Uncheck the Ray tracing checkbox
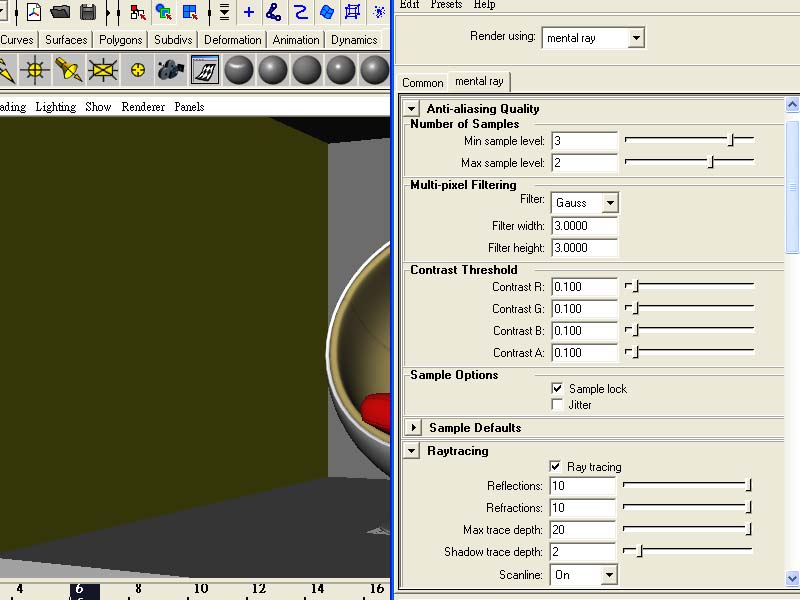This screenshot has width=800, height=600. [555, 466]
